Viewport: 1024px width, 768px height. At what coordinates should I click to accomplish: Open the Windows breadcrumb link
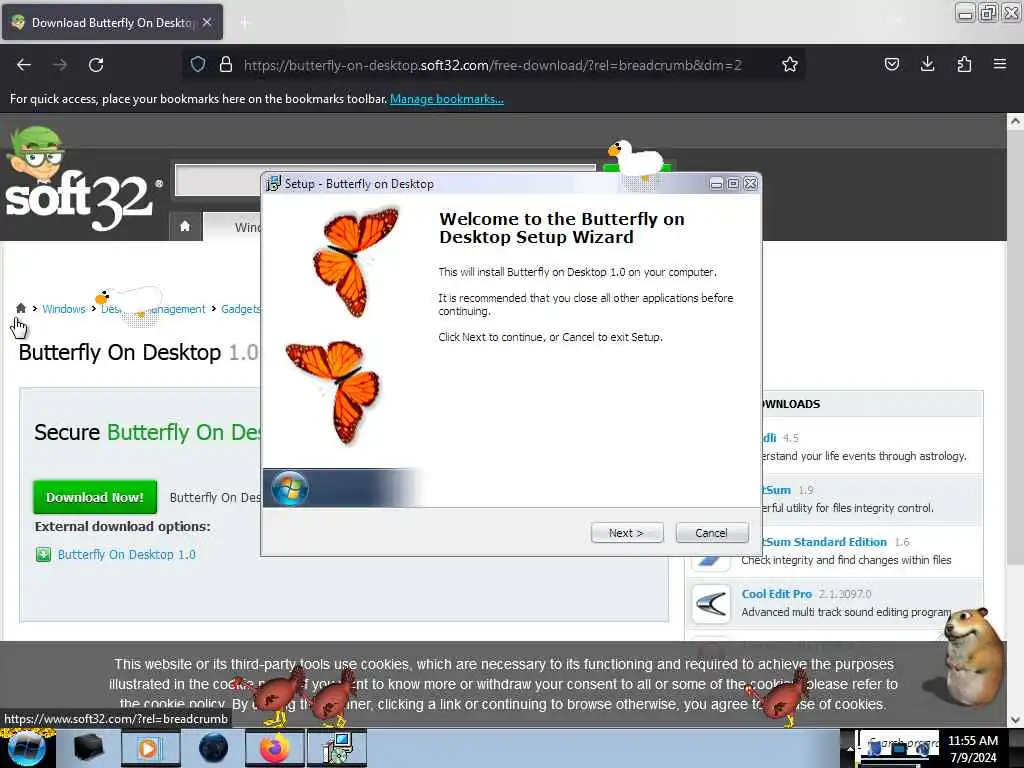64,309
